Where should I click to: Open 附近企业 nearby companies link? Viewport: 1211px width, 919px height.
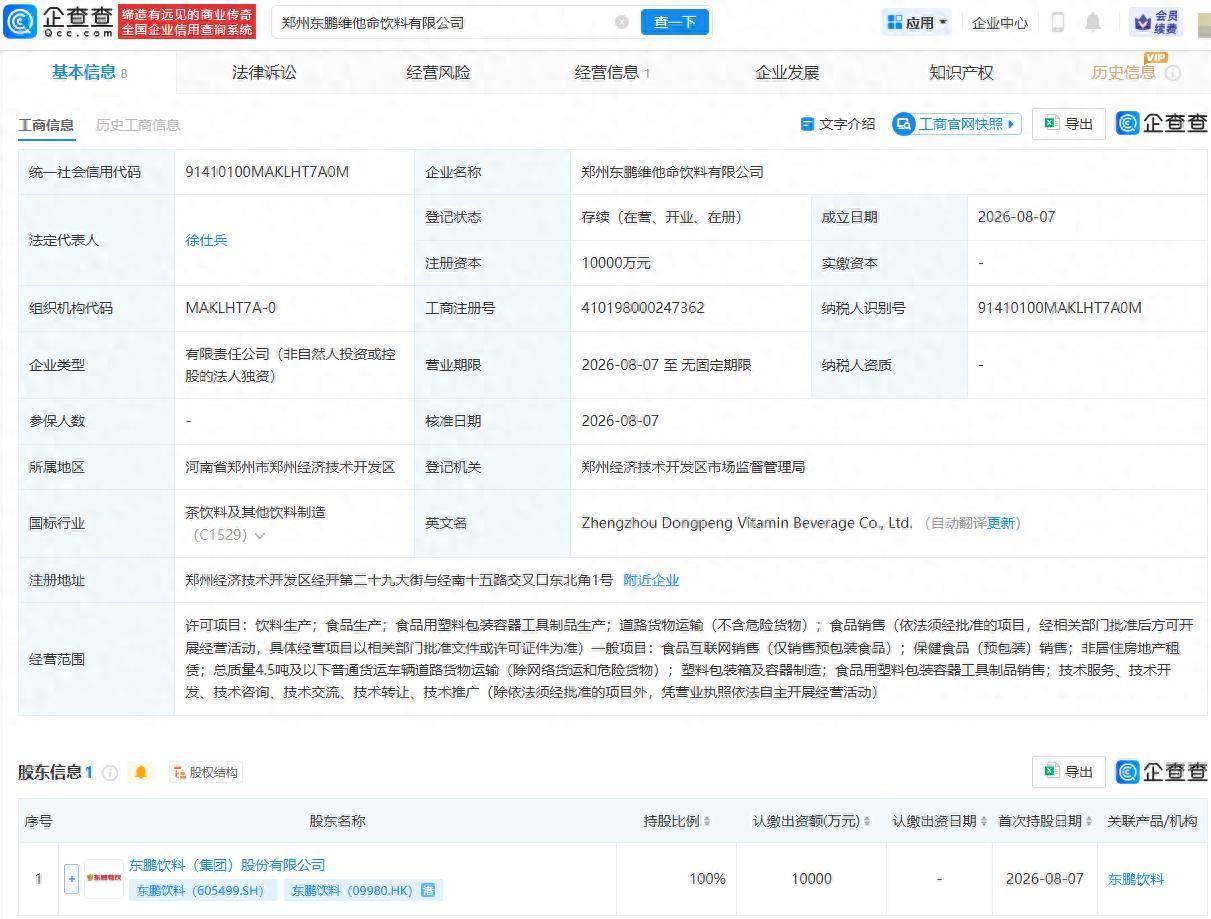(651, 580)
